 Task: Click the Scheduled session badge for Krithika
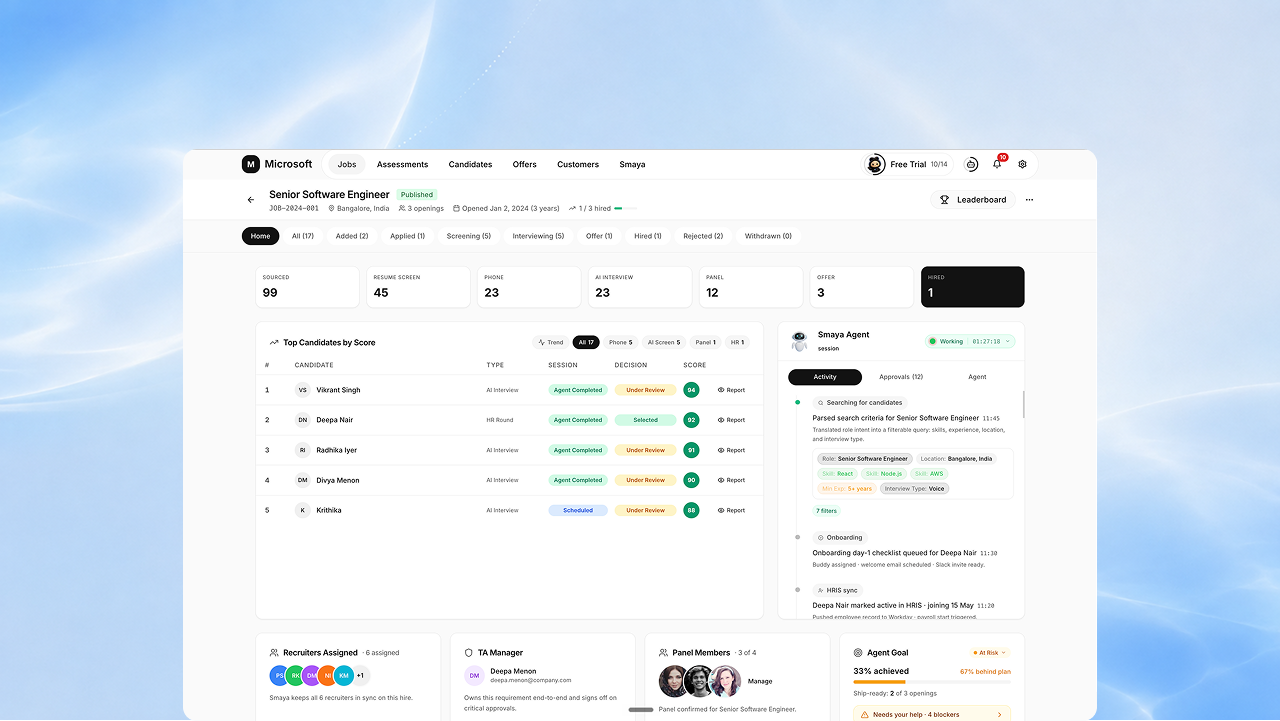coord(578,510)
